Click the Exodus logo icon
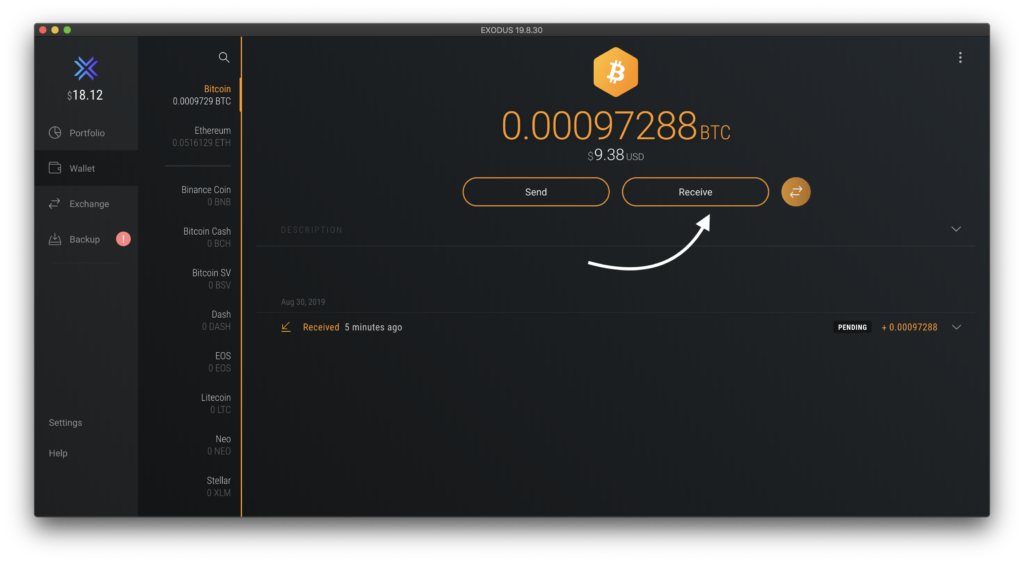Viewport: 1024px width, 562px height. coord(86,69)
